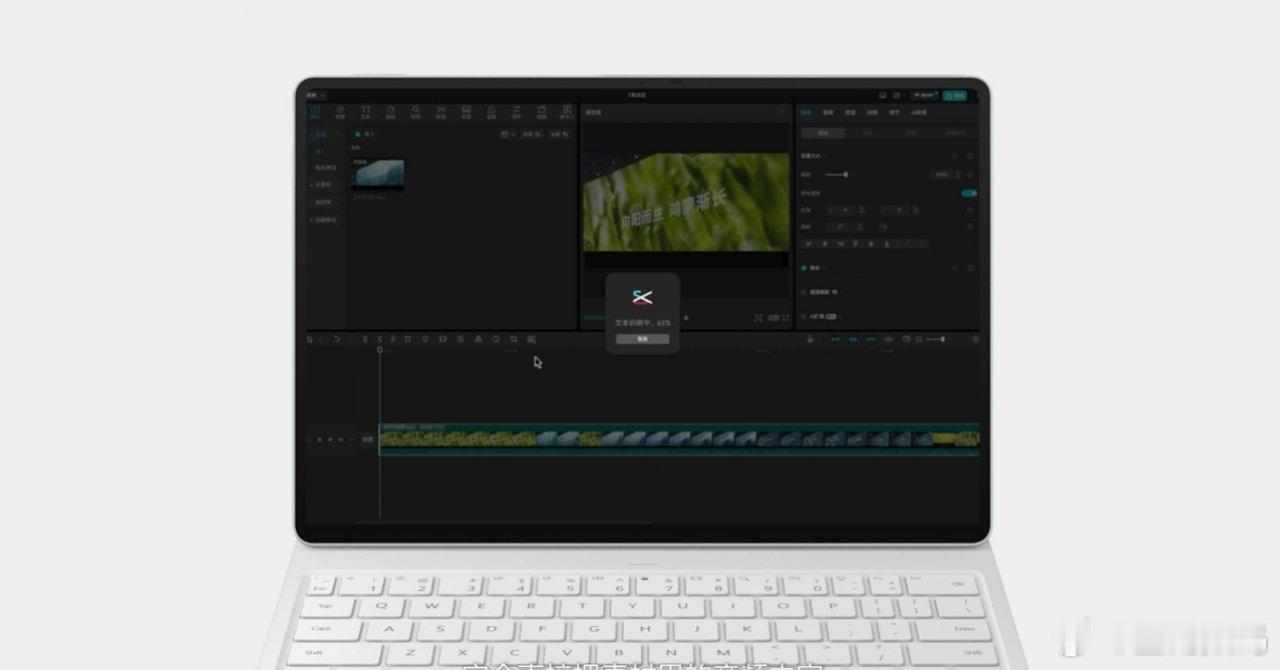Add a keyframe for 旋转 rotation

[970, 227]
